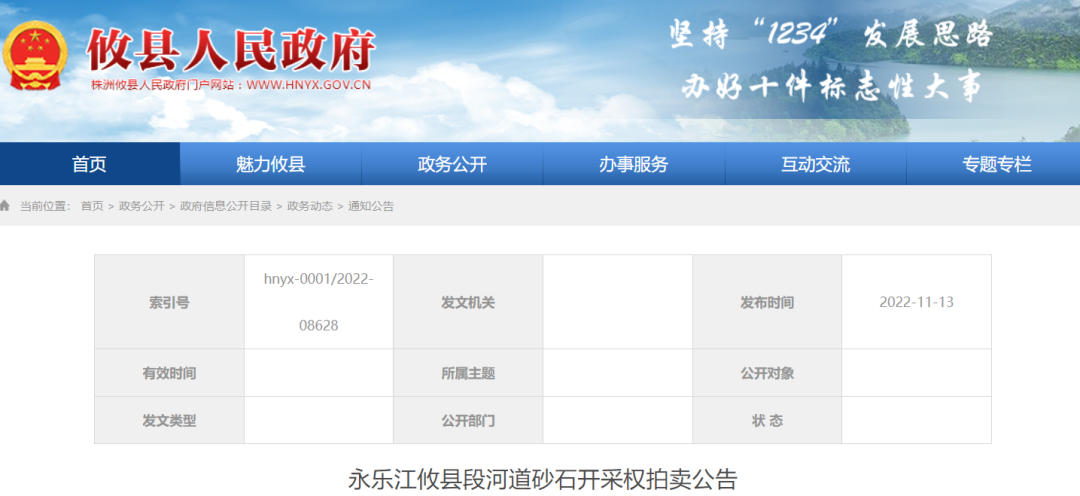Click the breadcrumb home icon
This screenshot has height=496, width=1080.
(6, 206)
